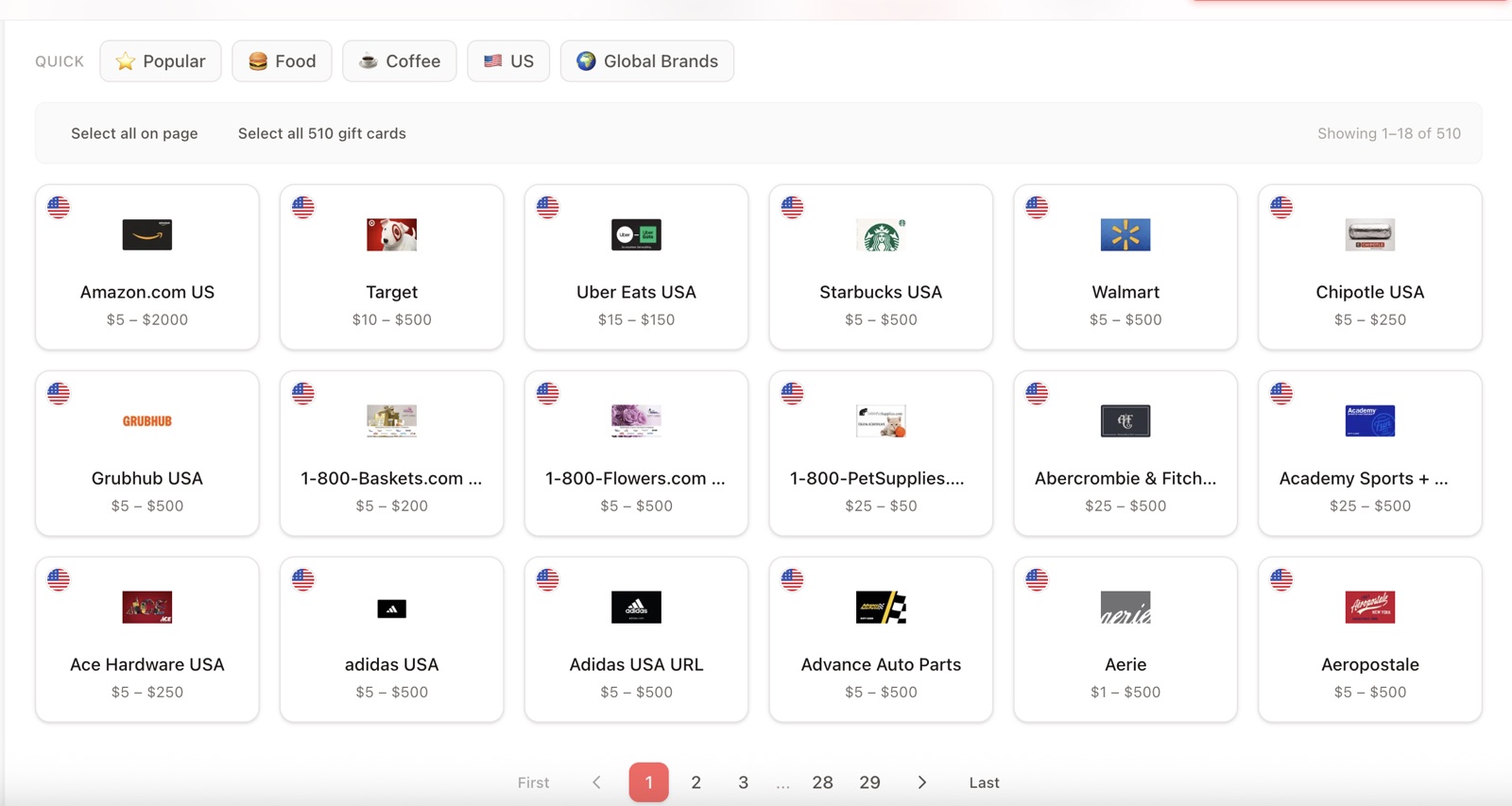1512x806 pixels.
Task: Go to pagination page 3
Action: tap(744, 782)
